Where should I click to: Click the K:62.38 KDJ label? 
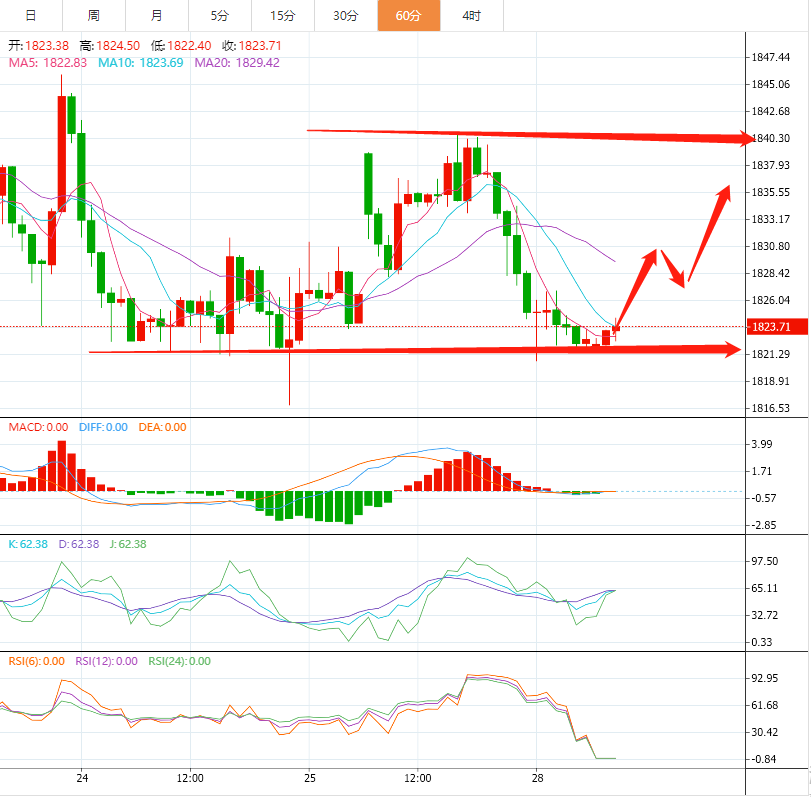28,544
